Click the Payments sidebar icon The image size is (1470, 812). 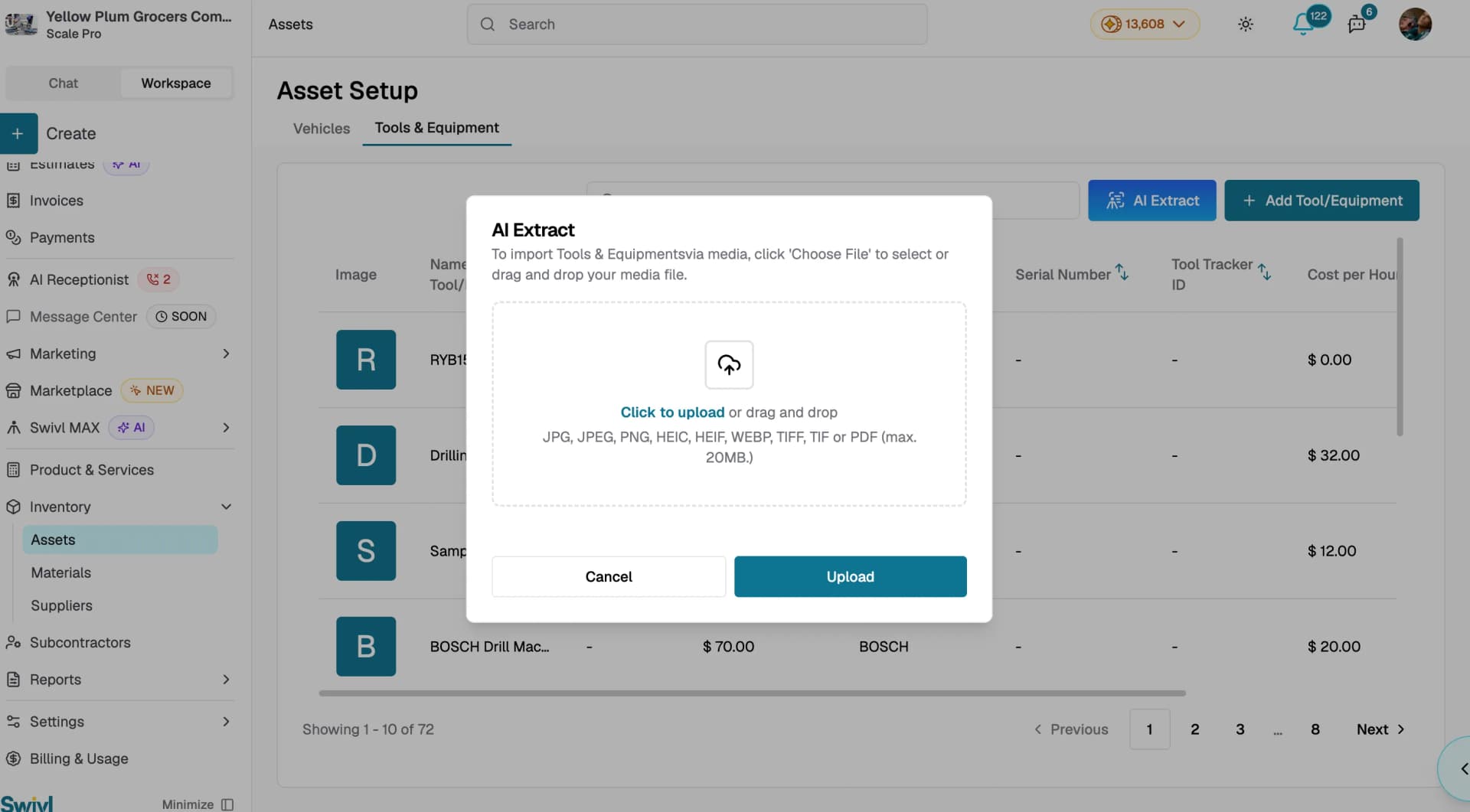[x=13, y=237]
